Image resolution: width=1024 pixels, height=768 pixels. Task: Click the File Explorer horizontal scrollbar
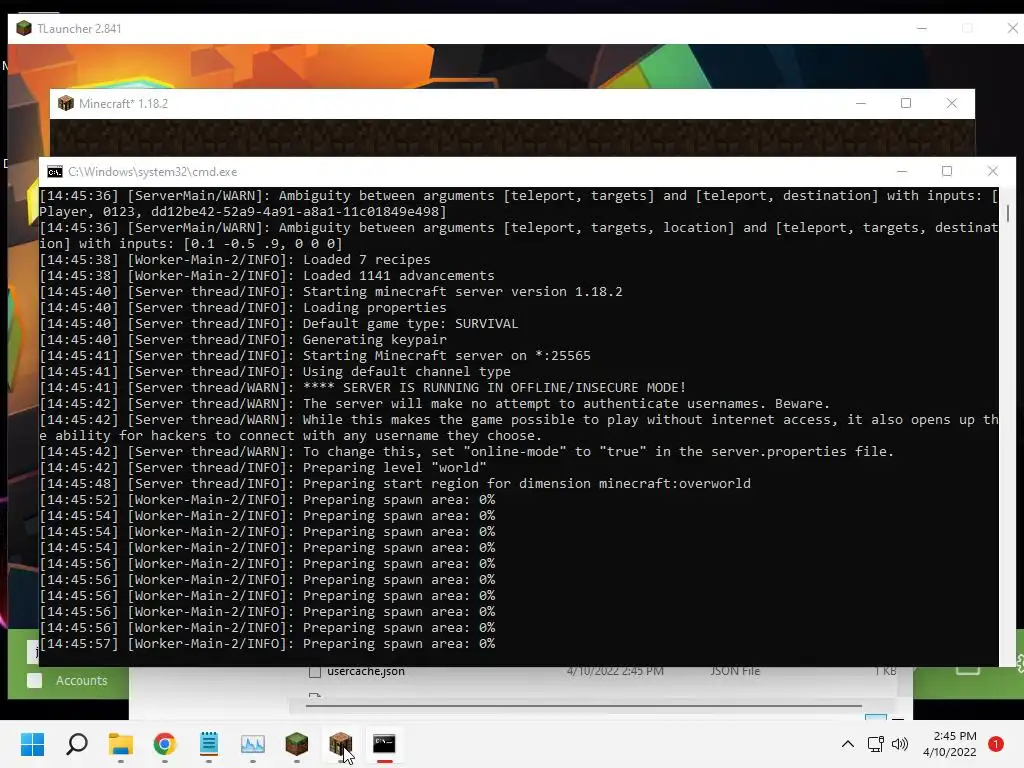[x=583, y=706]
